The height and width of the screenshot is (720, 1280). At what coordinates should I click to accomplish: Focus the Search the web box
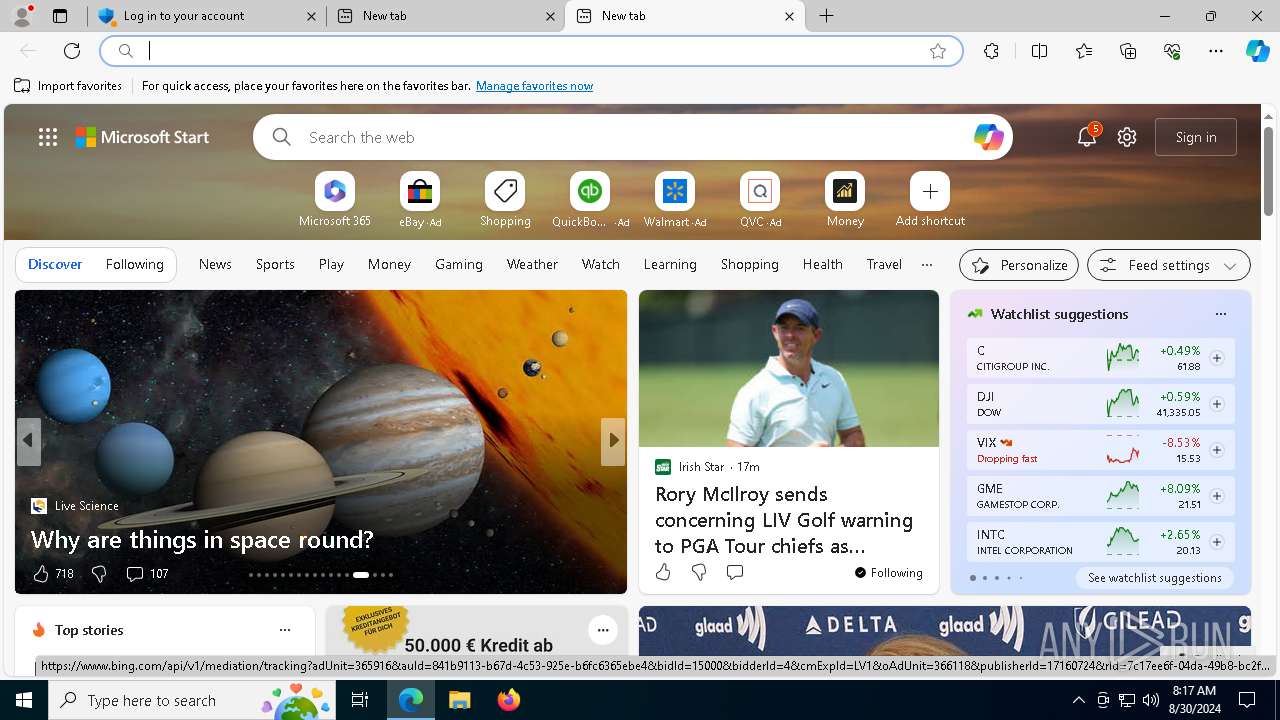633,137
